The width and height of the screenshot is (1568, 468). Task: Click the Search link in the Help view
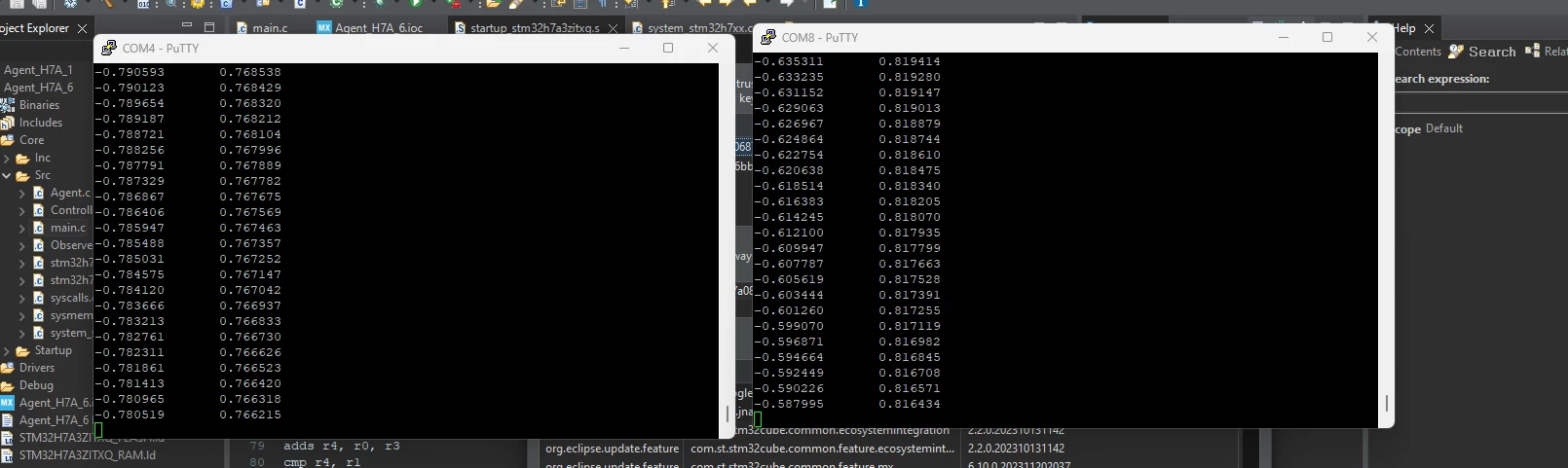pyautogui.click(x=1492, y=52)
